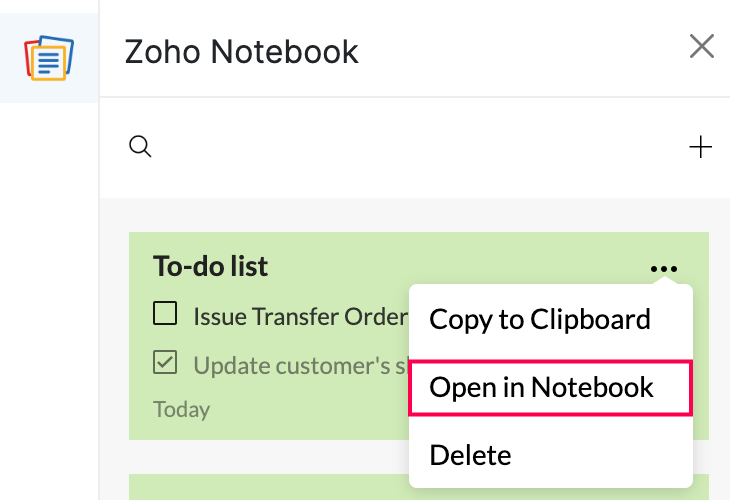Image resolution: width=730 pixels, height=500 pixels.
Task: Check the Issue Transfer Order checkbox
Action: (x=165, y=315)
